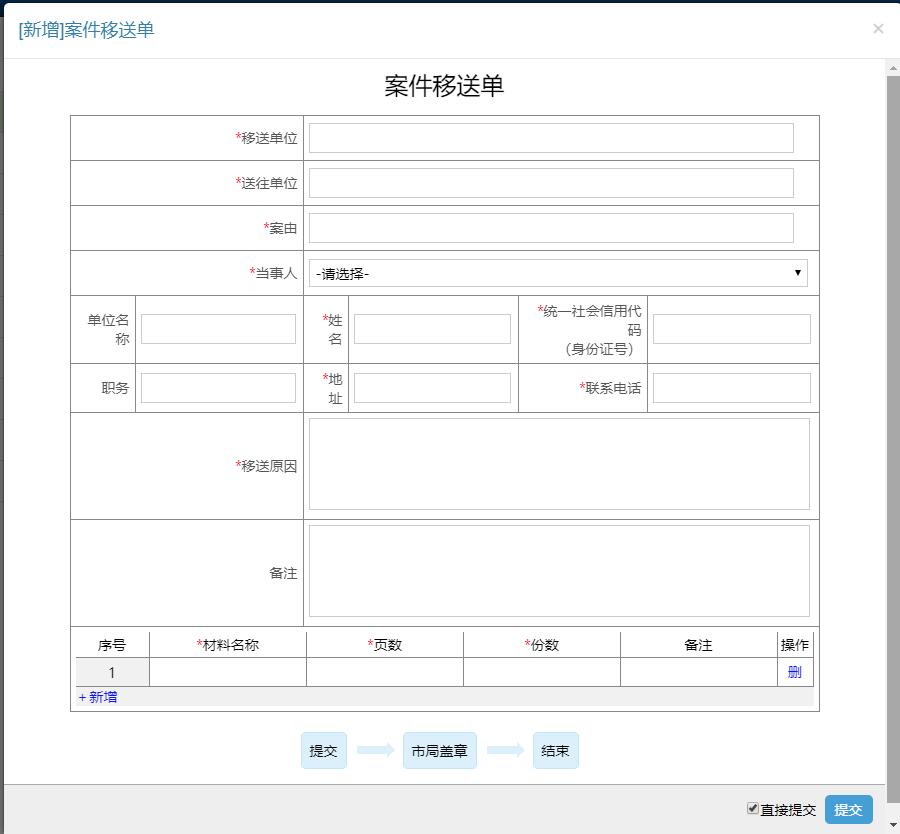900x834 pixels.
Task: Click the 案件移送单 form title
Action: coord(444,86)
